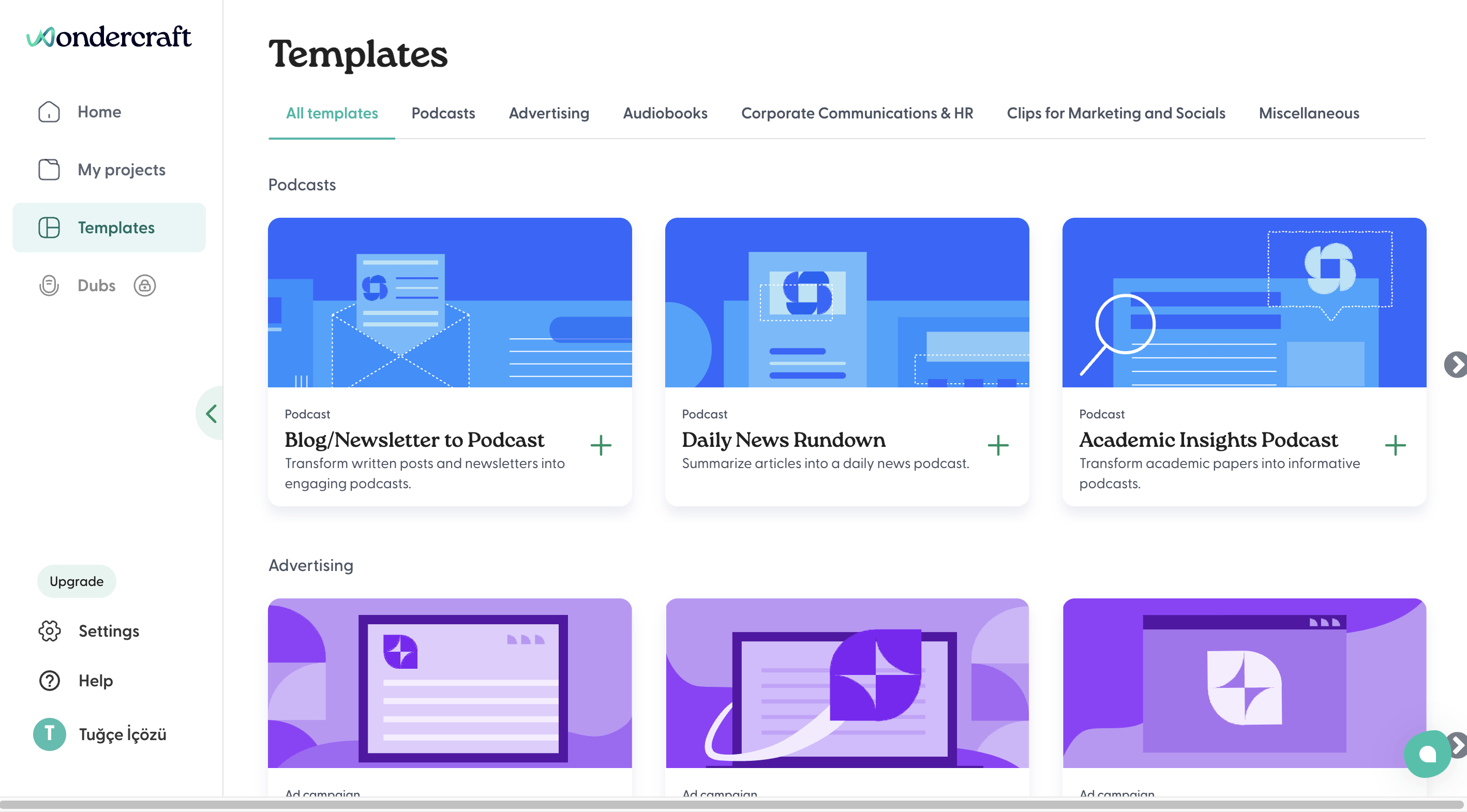Click the Upgrade button
This screenshot has height=812, width=1467.
(77, 581)
